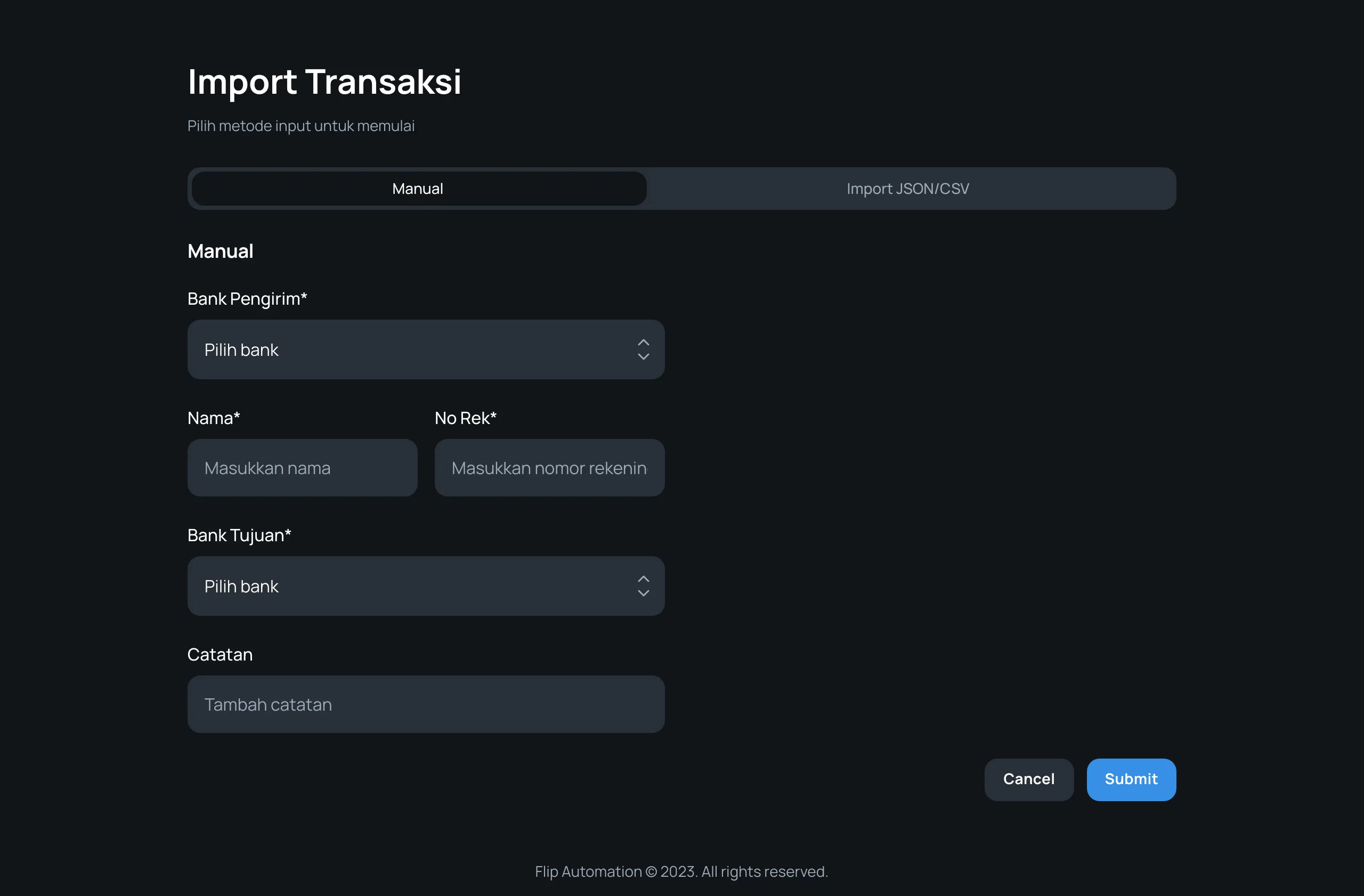Screen dimensions: 1364x896
Task: Open the Bank Pengirim dropdown
Action: tap(425, 349)
